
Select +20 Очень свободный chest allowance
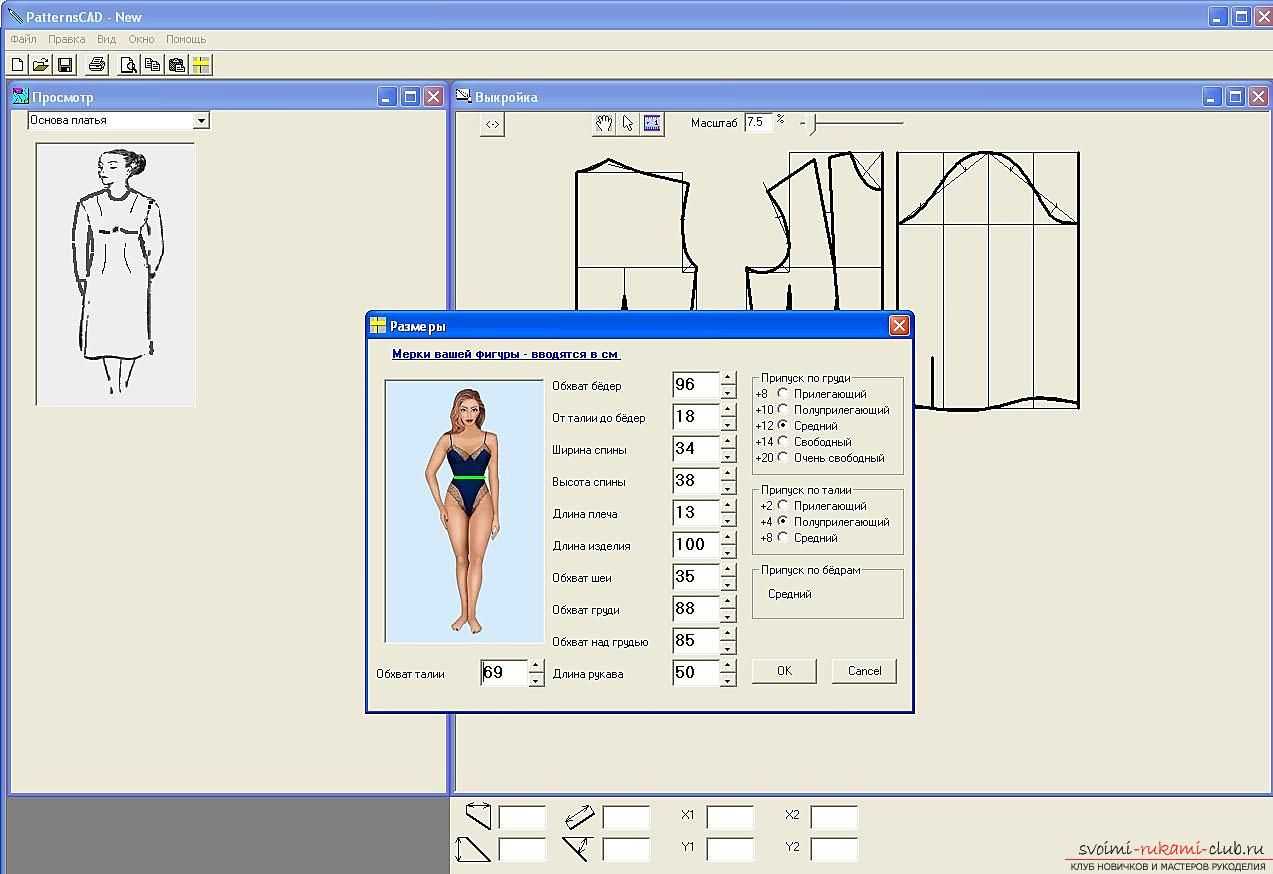coord(783,458)
